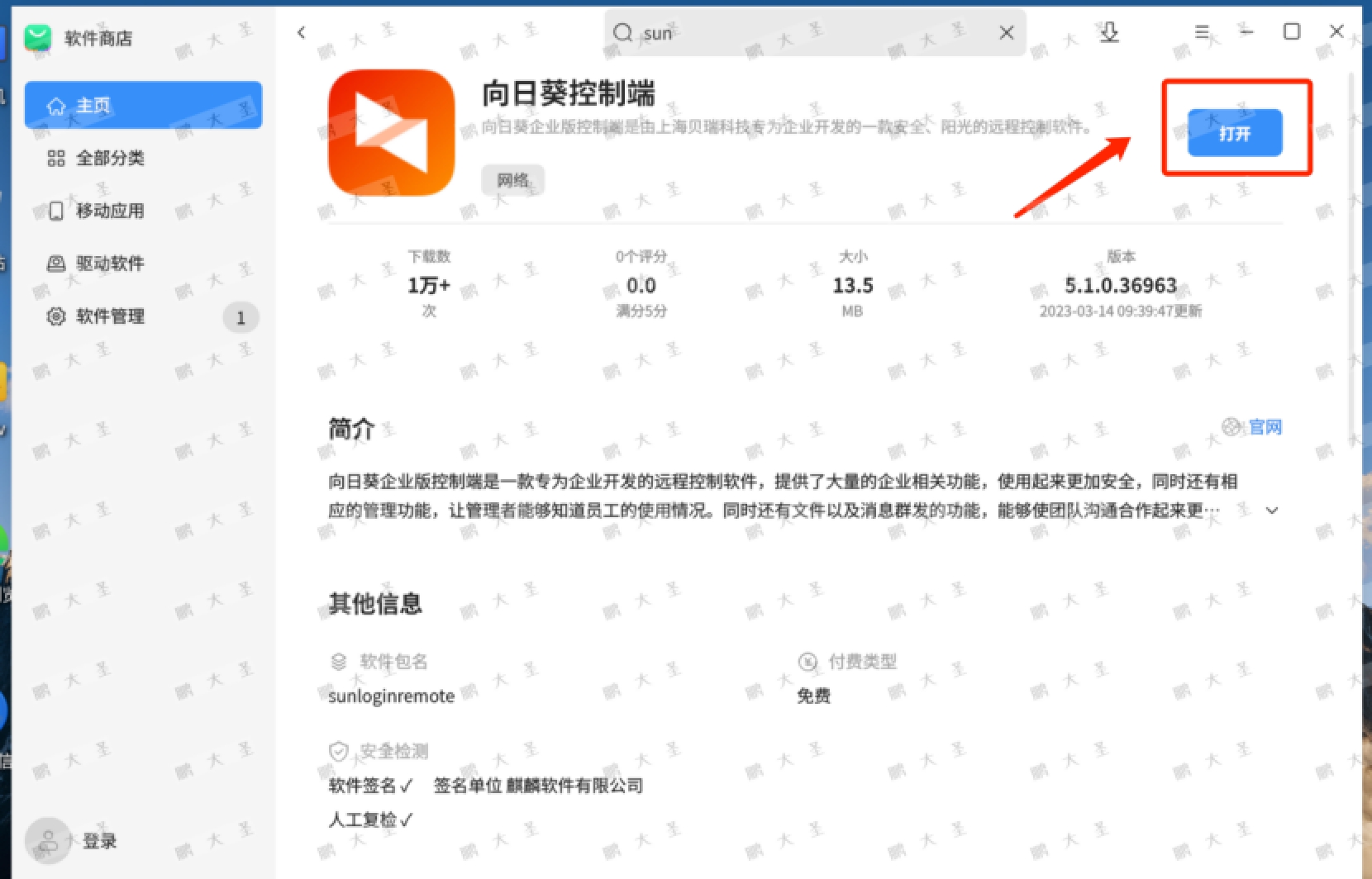Click the 软件包名 layers icon
Screen dimensions: 1372x879
pyautogui.click(x=338, y=662)
